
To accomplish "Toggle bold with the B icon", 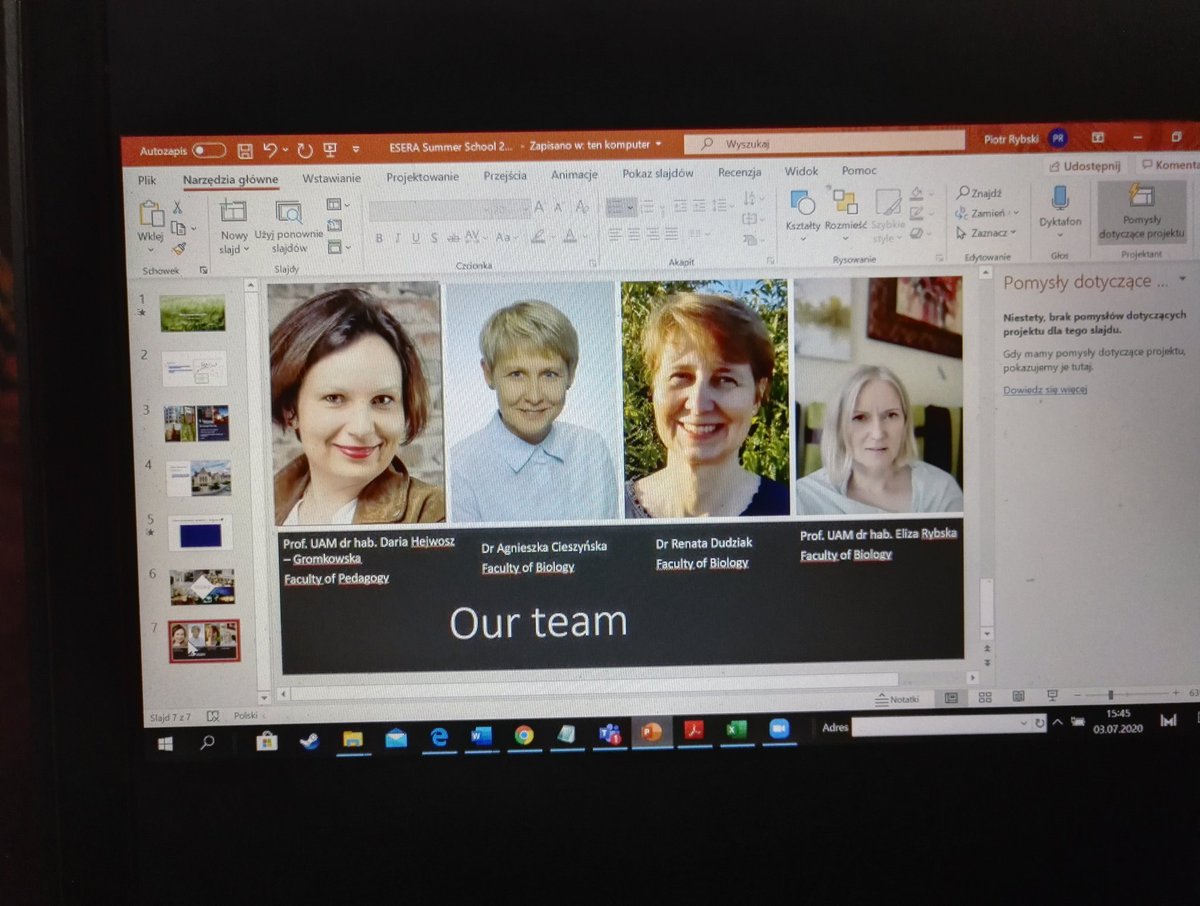I will pyautogui.click(x=379, y=239).
